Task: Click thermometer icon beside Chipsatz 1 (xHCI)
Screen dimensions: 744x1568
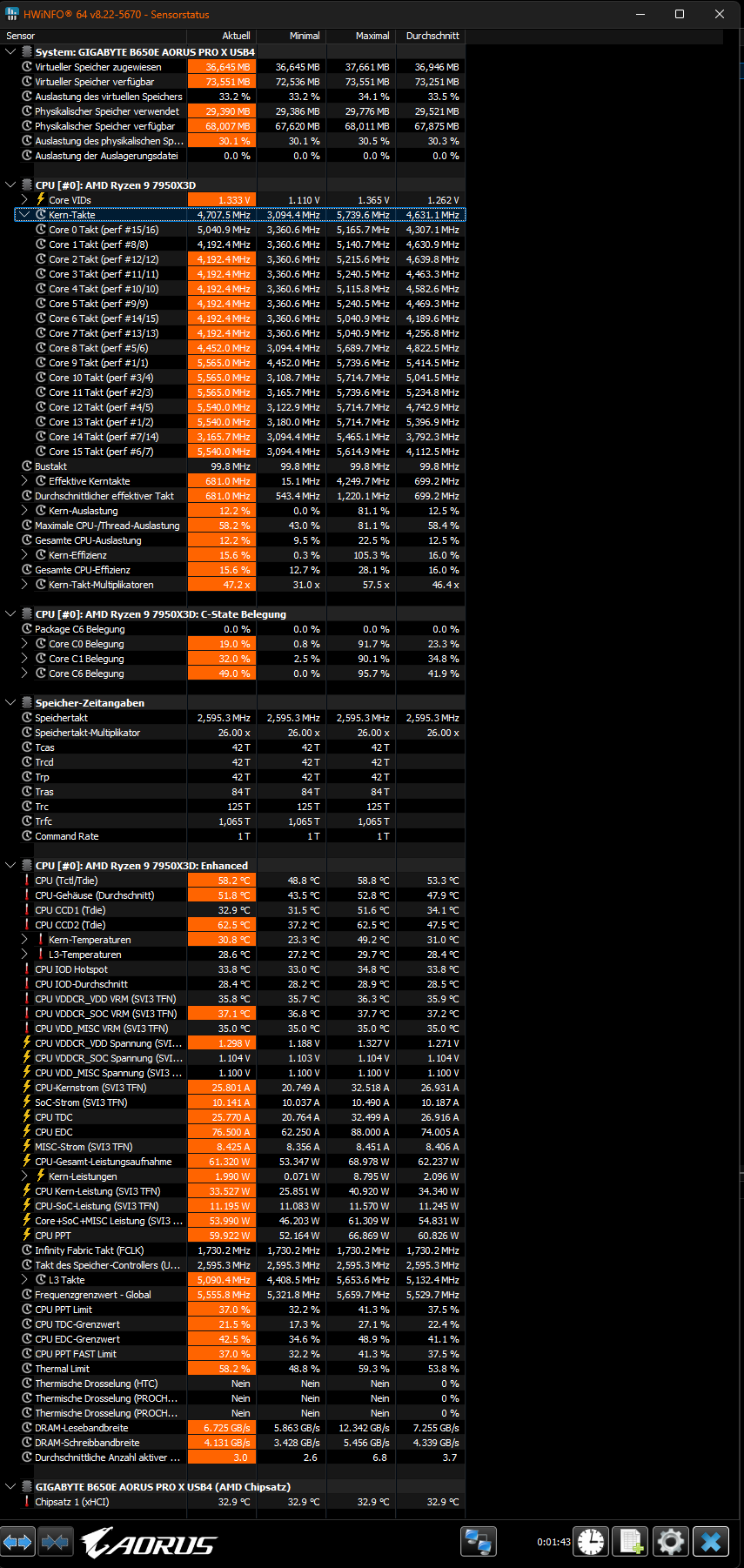Action: tap(27, 1501)
